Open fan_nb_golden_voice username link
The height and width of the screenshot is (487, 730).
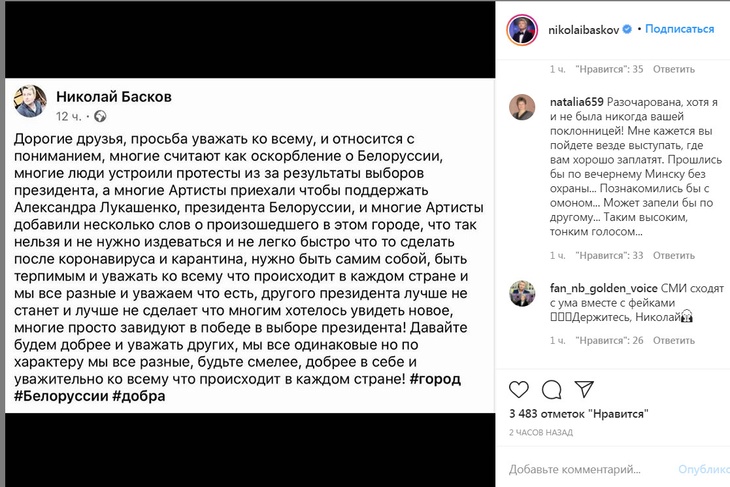point(605,287)
